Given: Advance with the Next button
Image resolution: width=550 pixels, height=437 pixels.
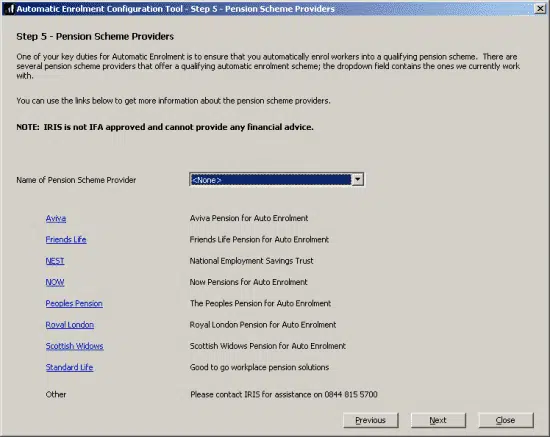Looking at the screenshot, I should pyautogui.click(x=438, y=420).
